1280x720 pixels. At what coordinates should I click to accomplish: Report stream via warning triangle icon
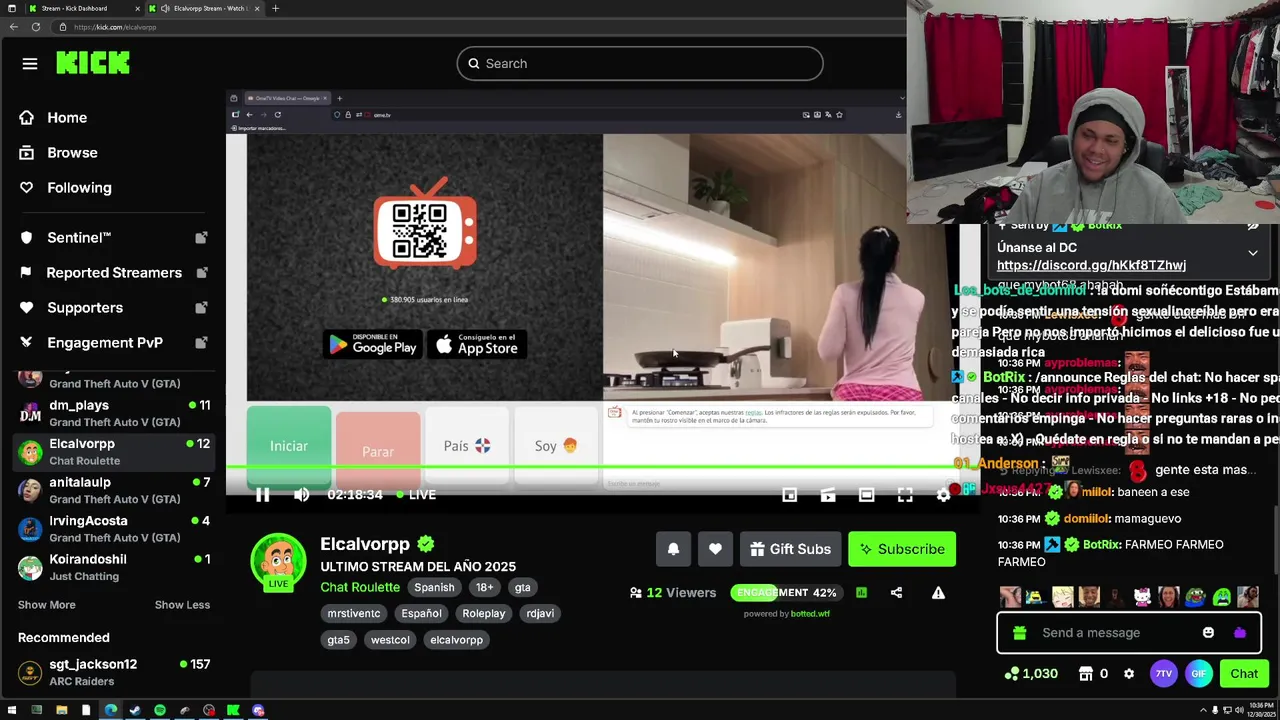pyautogui.click(x=938, y=593)
